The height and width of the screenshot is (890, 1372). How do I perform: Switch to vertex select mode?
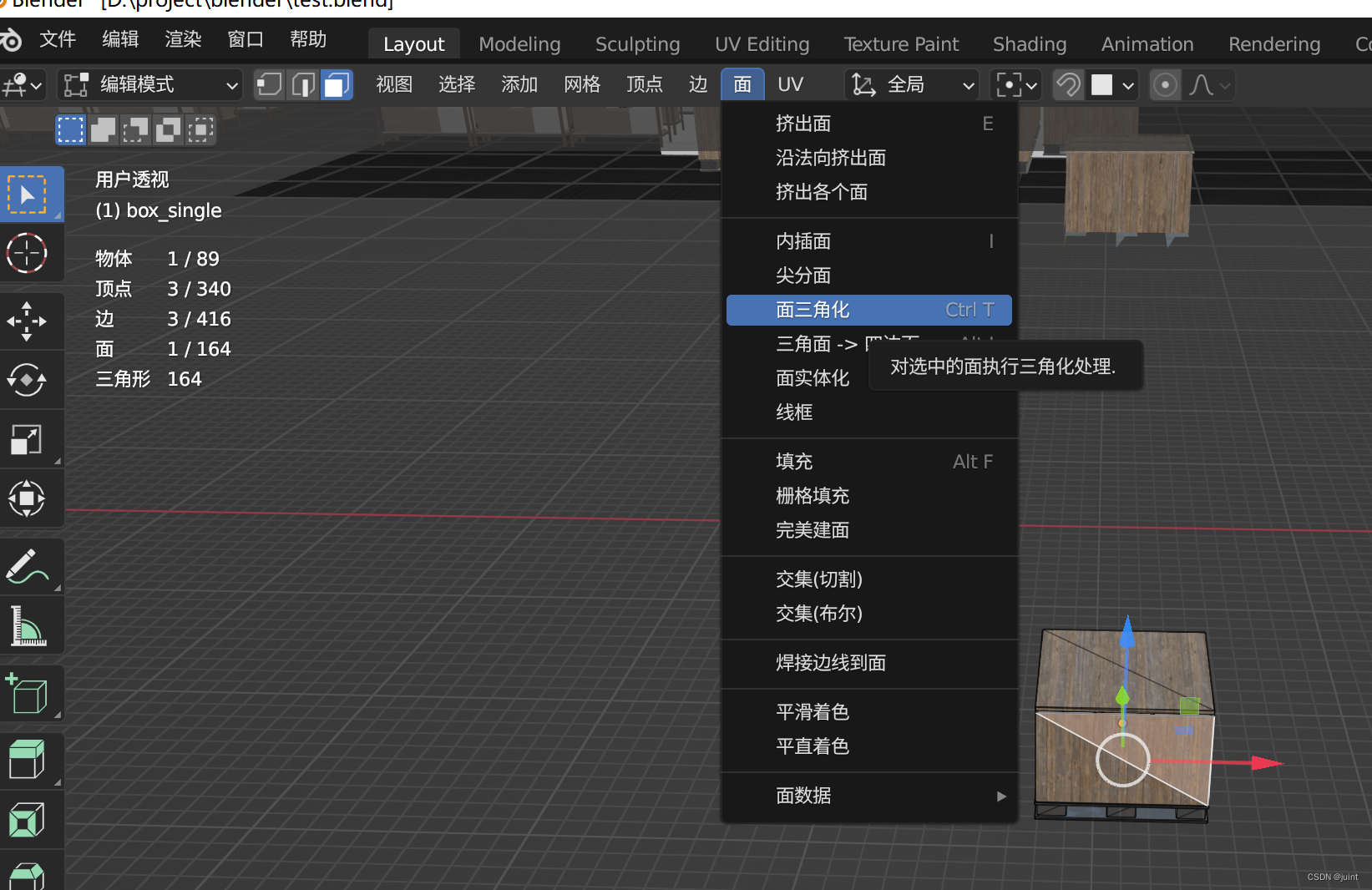269,84
